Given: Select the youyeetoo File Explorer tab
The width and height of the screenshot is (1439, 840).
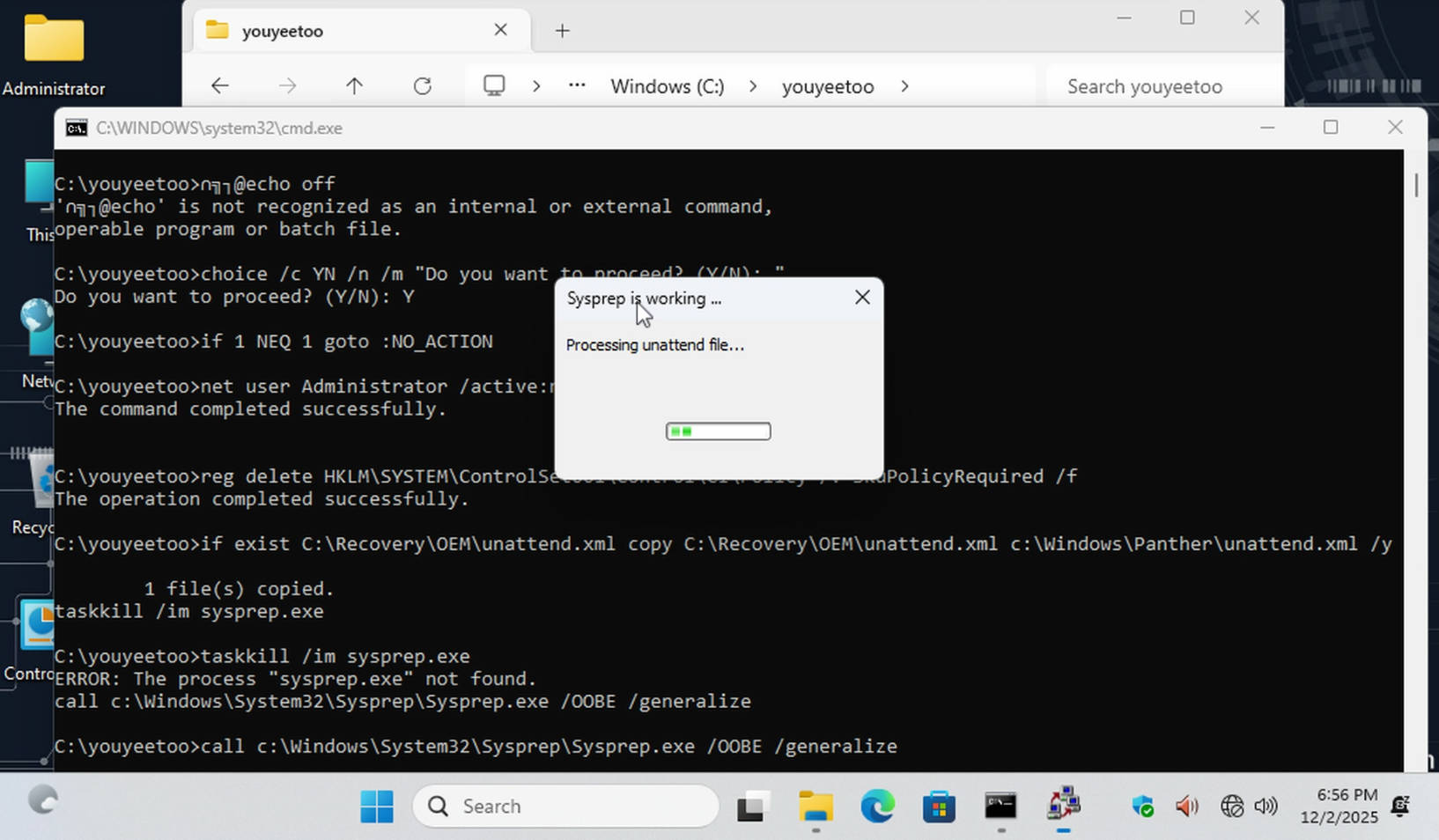Looking at the screenshot, I should 352,31.
